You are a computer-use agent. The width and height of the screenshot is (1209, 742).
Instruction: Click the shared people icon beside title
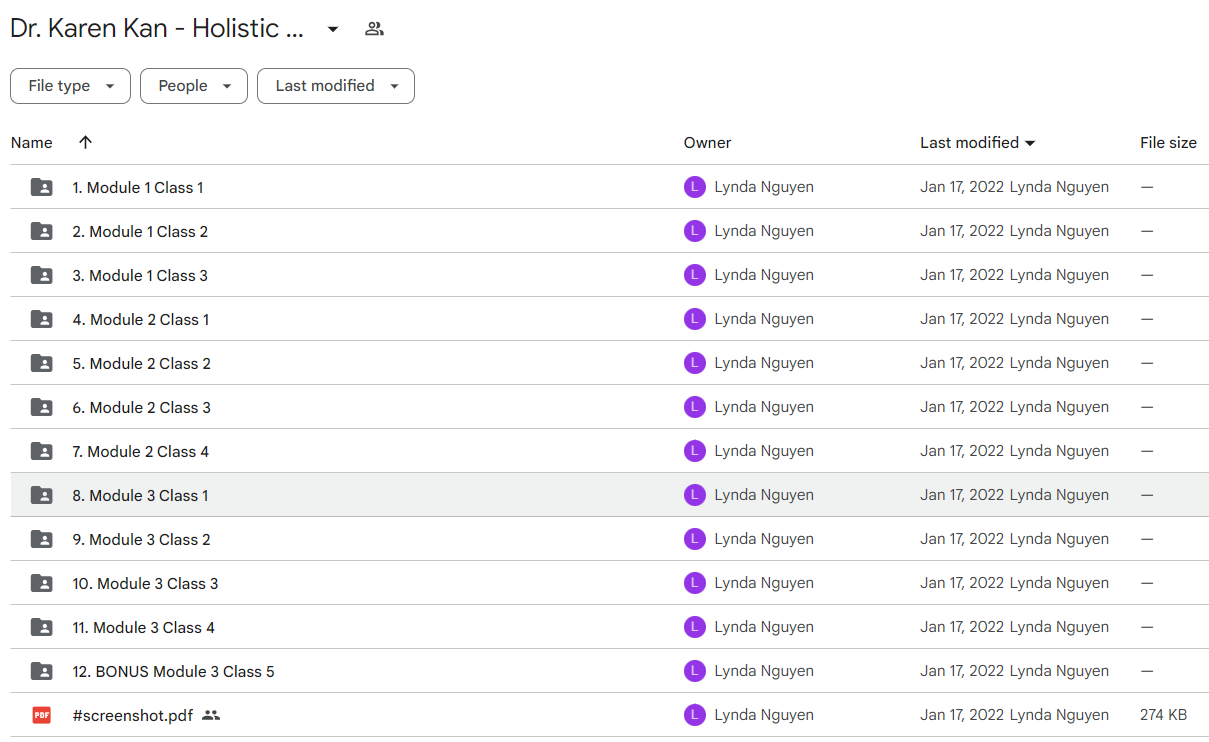point(374,29)
